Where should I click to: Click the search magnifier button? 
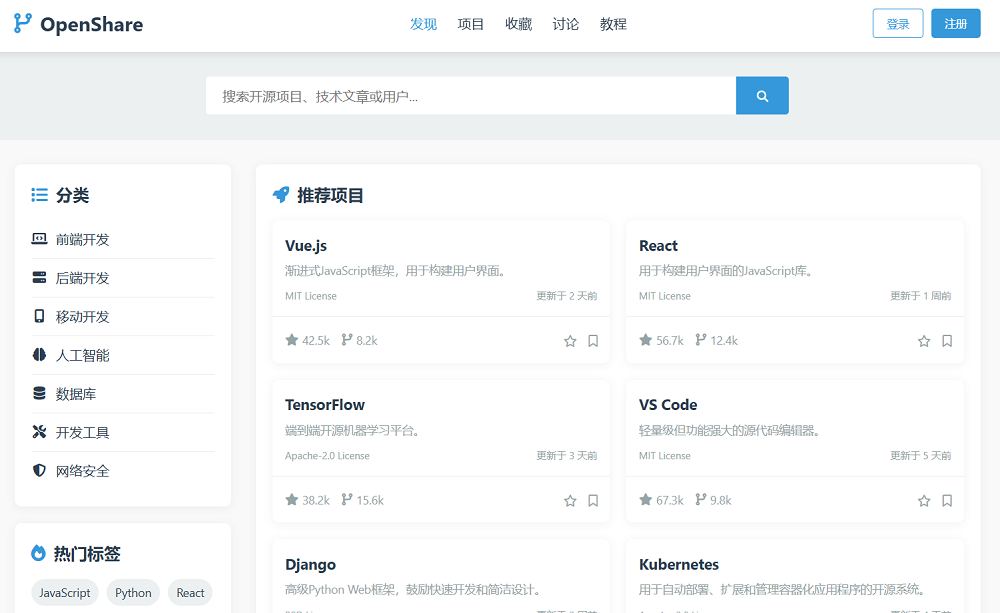[762, 95]
